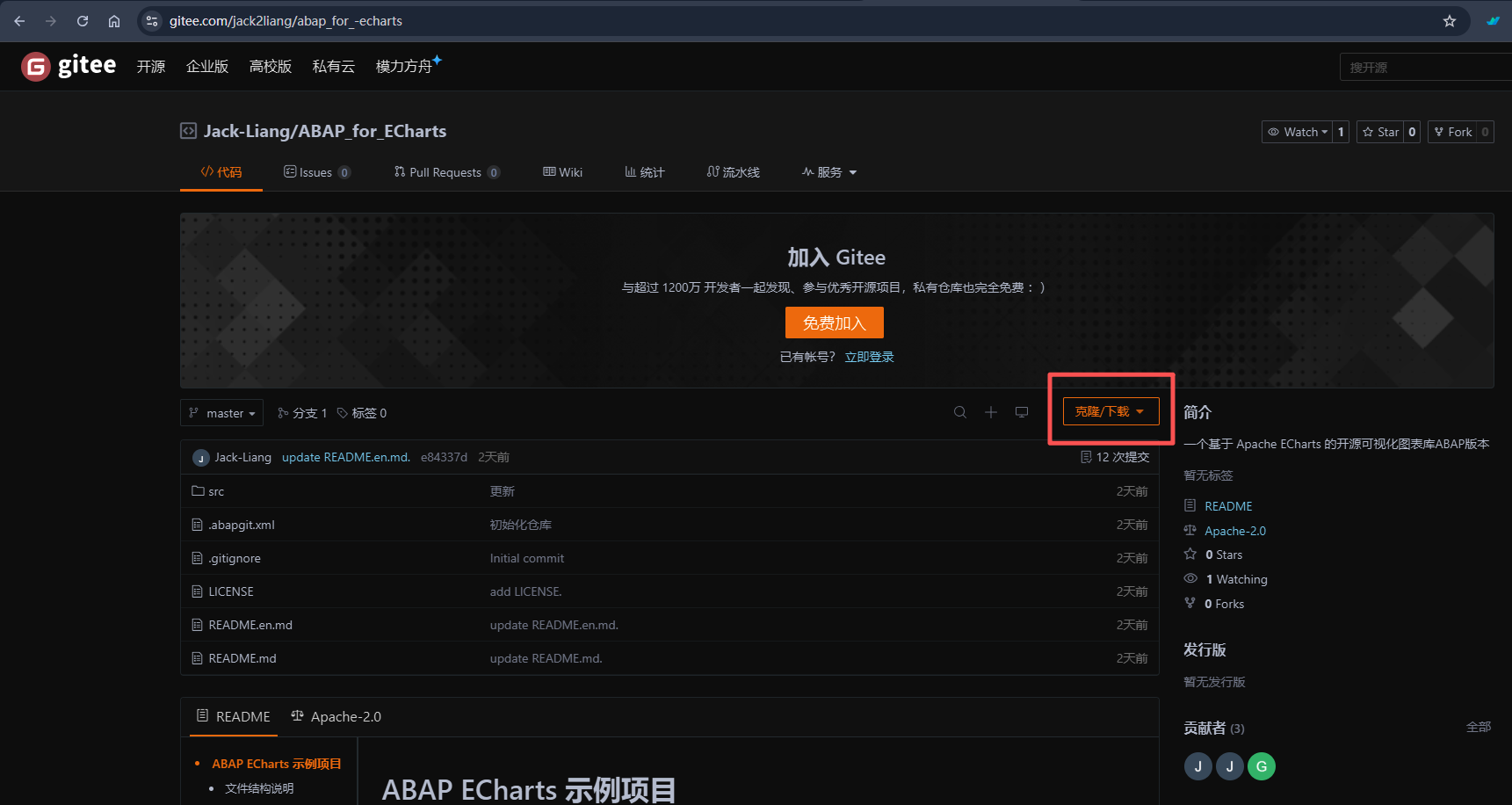
Task: Click README link in sidebar 简介
Action: coord(1228,506)
